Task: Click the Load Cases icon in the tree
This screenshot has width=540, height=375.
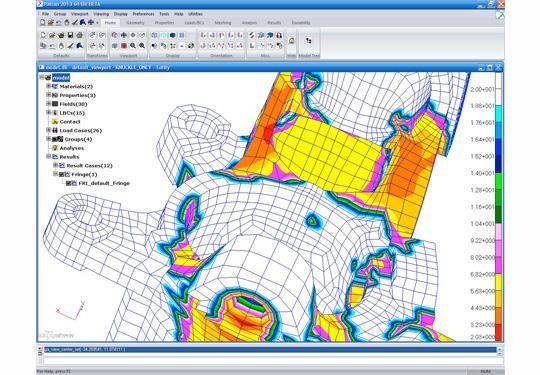Action: pyautogui.click(x=55, y=130)
